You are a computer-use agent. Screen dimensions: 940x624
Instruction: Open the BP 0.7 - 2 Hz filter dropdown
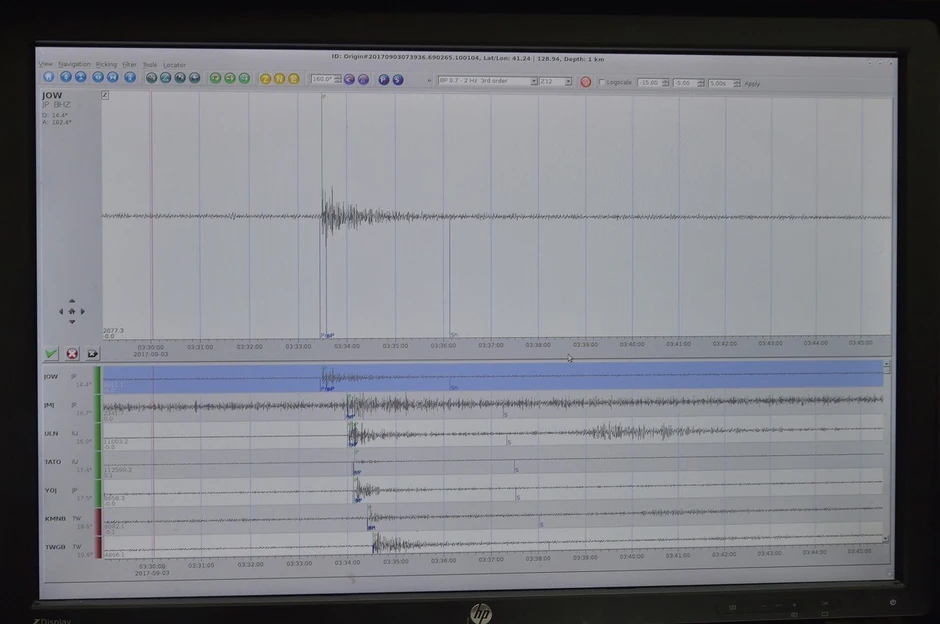487,81
